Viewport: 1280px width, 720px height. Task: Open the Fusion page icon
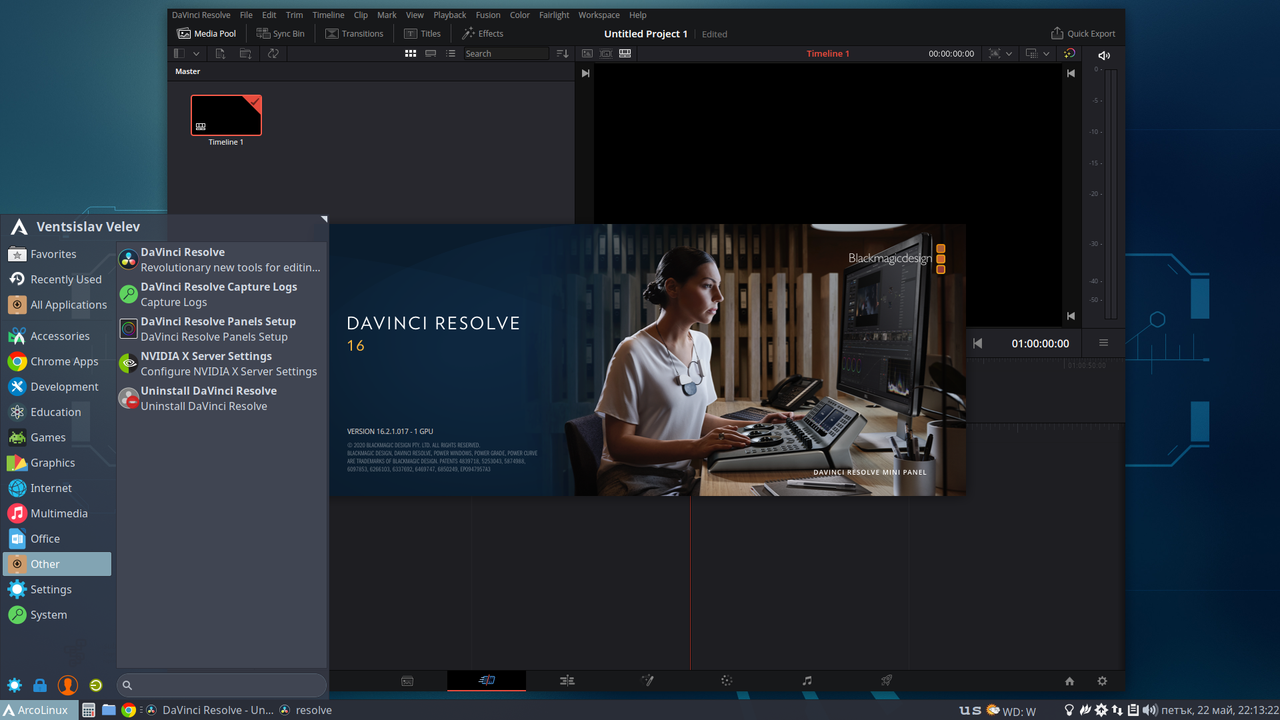coord(647,681)
